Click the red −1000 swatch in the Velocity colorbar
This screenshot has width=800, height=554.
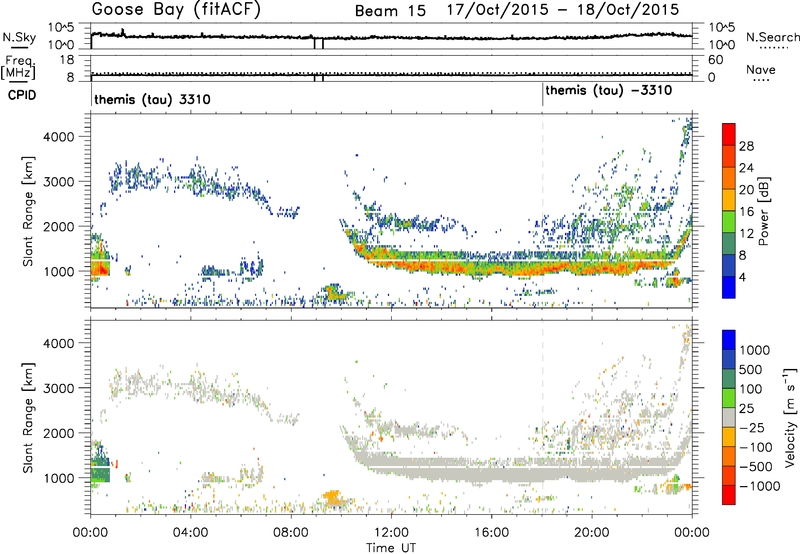coord(729,495)
